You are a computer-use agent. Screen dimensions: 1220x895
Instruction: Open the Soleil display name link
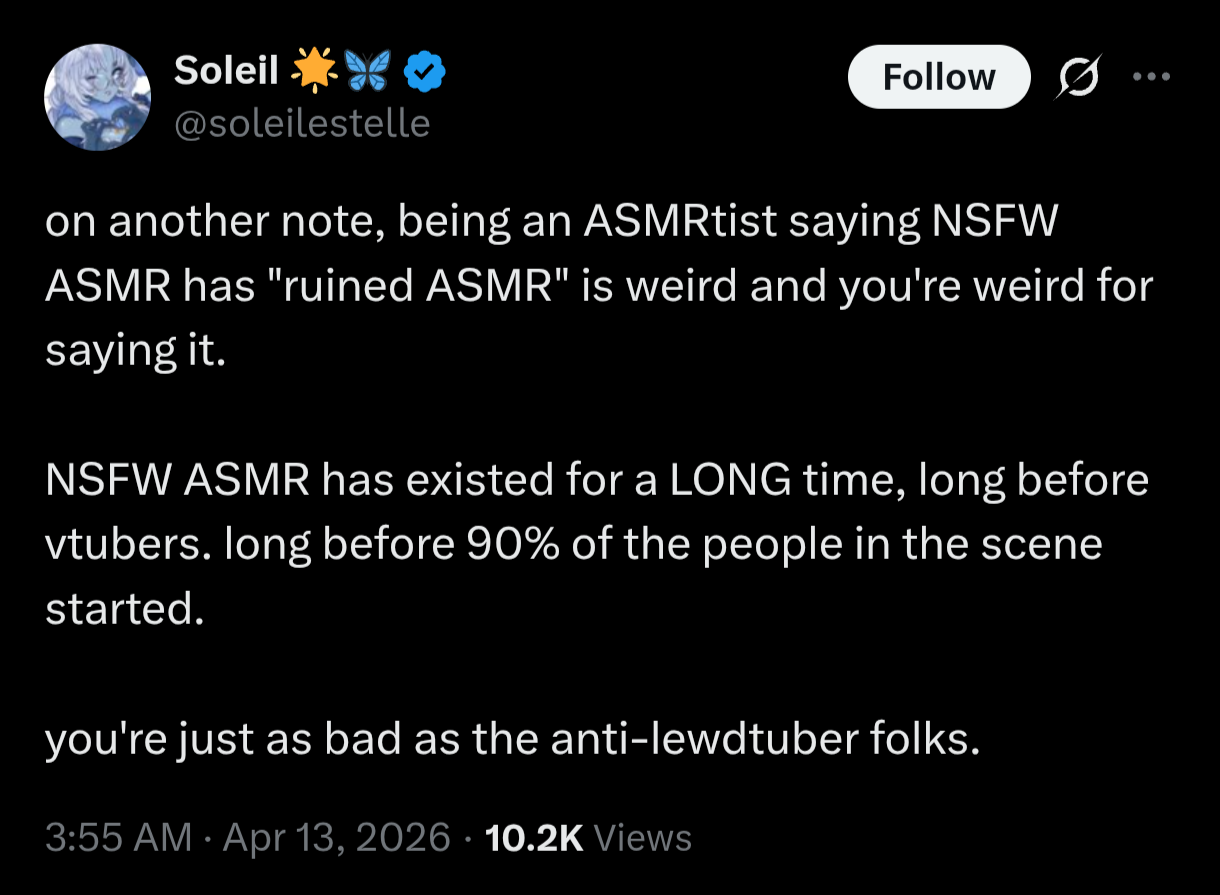pyautogui.click(x=227, y=70)
